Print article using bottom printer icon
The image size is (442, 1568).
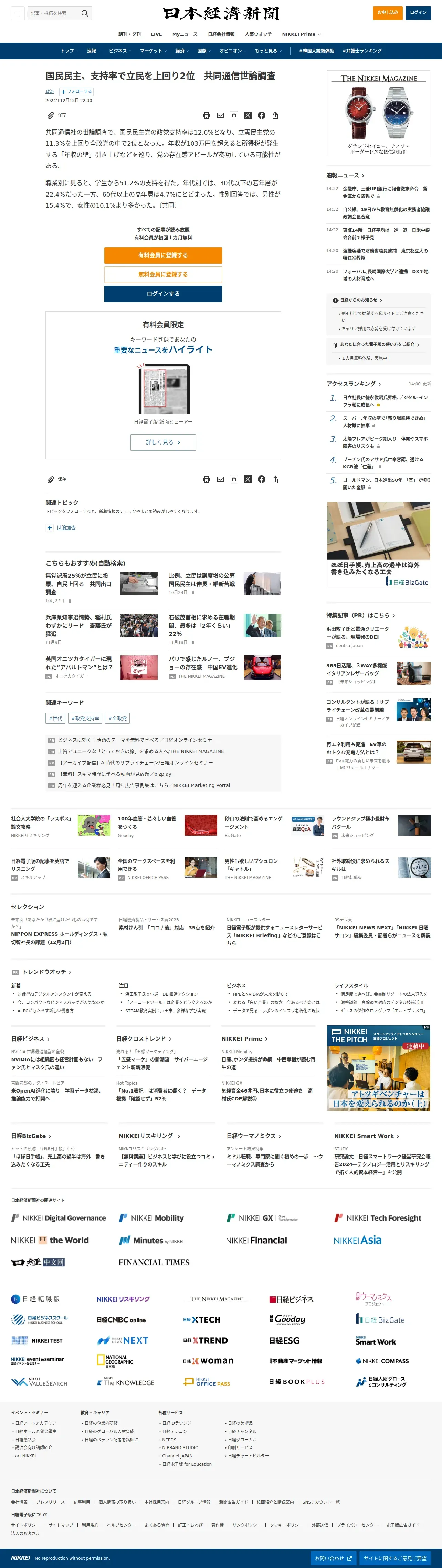tap(207, 479)
